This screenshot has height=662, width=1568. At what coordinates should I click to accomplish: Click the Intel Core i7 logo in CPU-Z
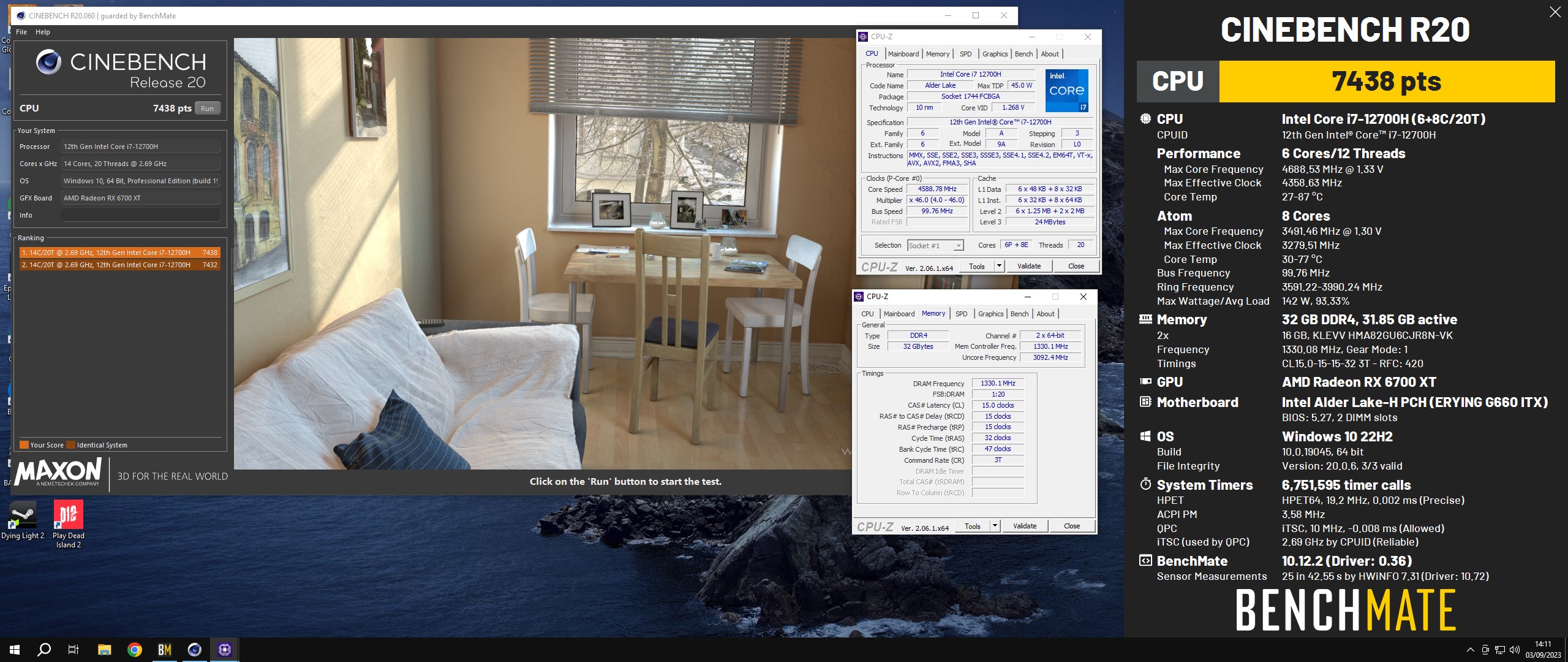click(1067, 90)
